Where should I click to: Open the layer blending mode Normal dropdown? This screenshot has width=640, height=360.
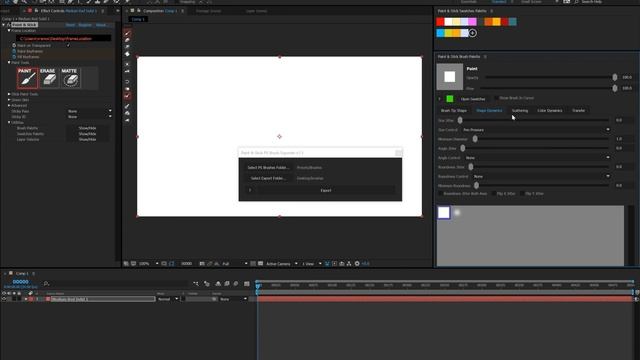tap(168, 299)
